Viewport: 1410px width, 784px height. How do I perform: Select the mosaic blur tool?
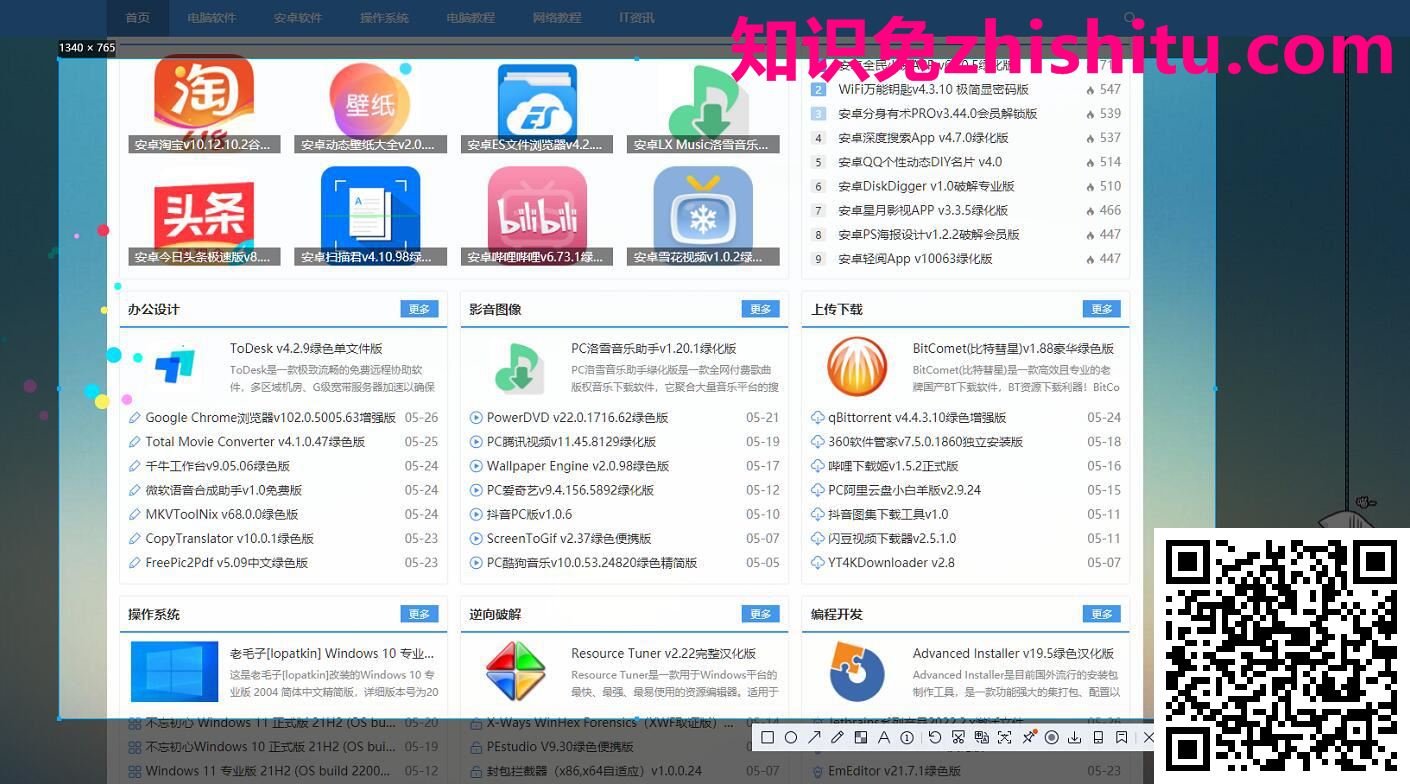(861, 737)
